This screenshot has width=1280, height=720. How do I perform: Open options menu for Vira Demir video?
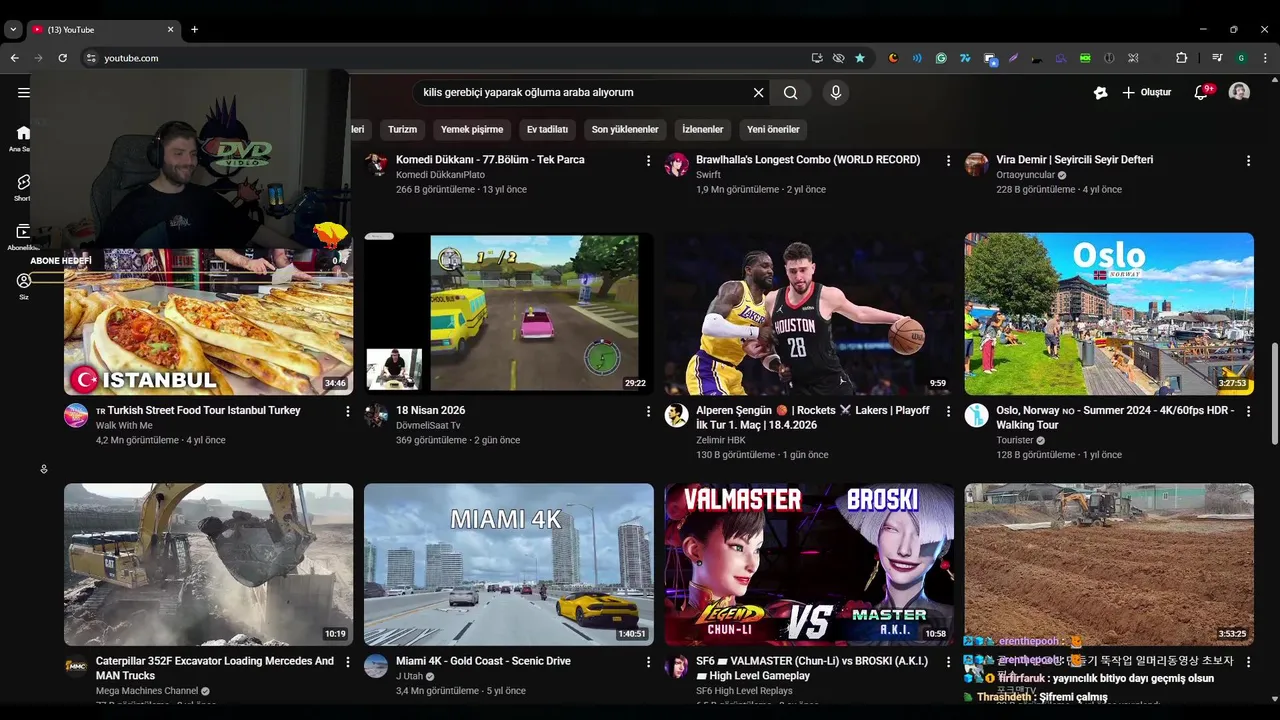(1248, 161)
